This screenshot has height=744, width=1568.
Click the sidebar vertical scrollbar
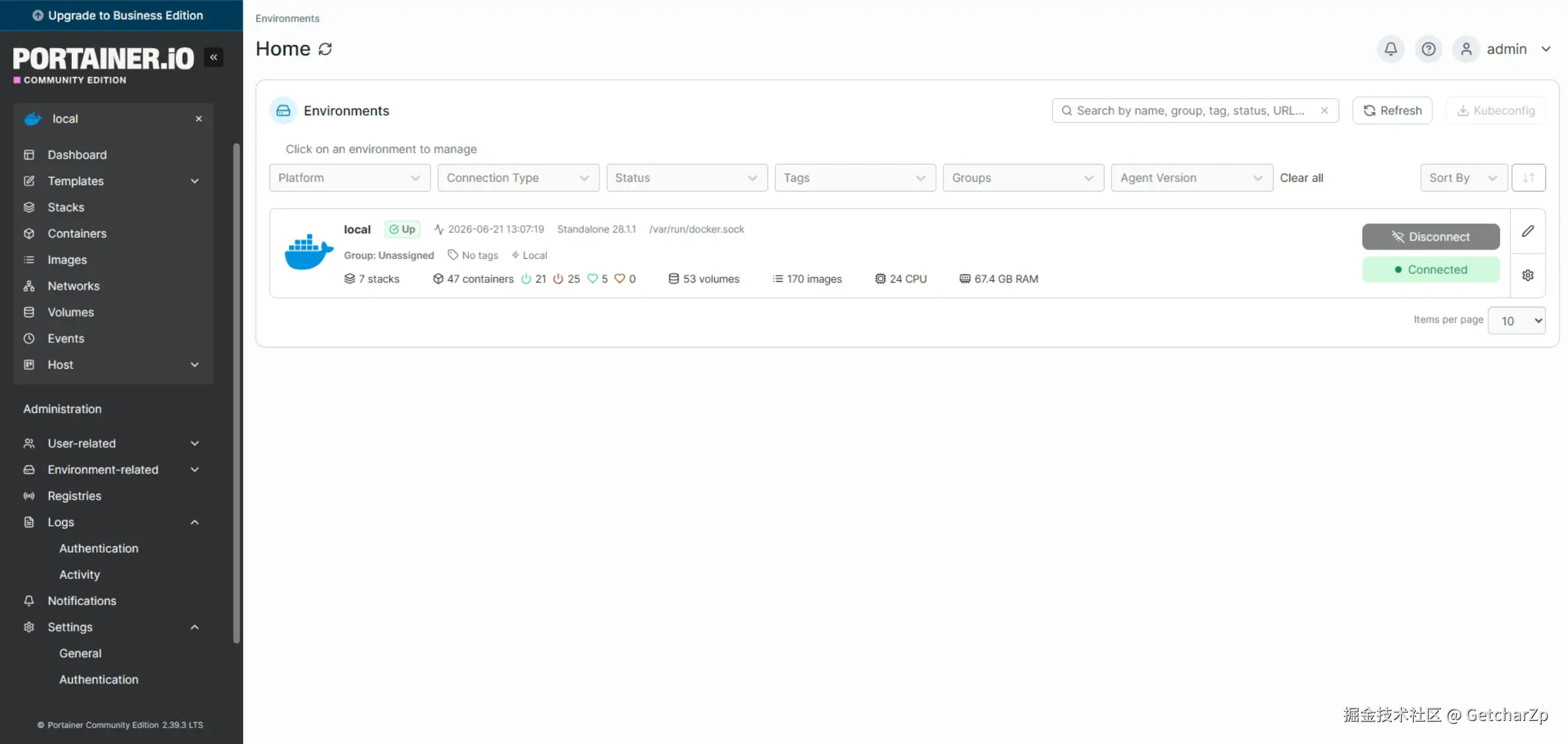pos(237,393)
